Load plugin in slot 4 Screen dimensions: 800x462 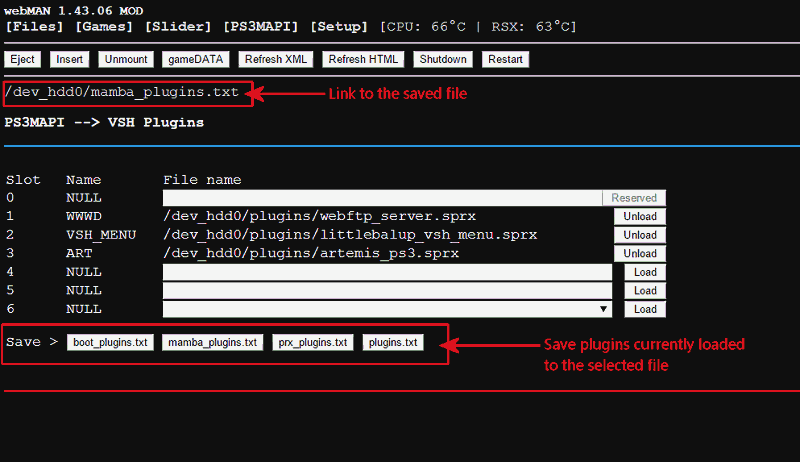click(645, 272)
